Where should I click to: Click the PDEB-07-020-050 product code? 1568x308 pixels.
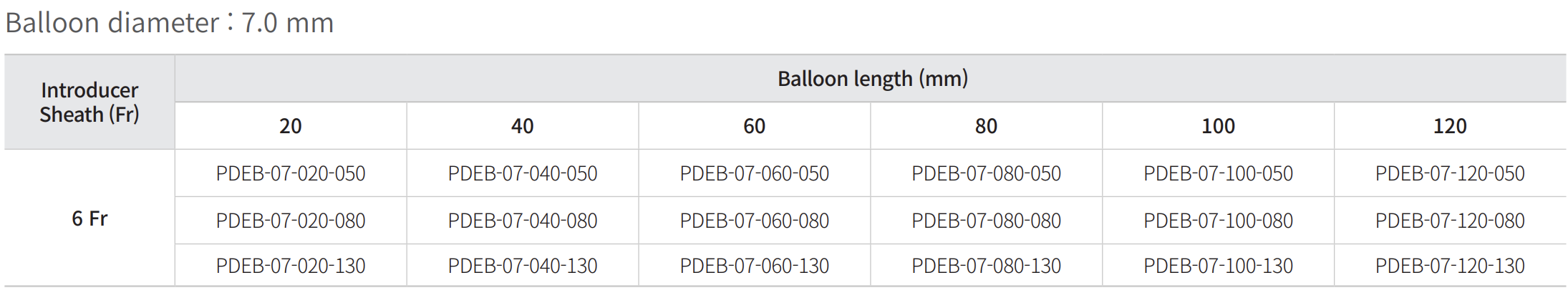291,173
